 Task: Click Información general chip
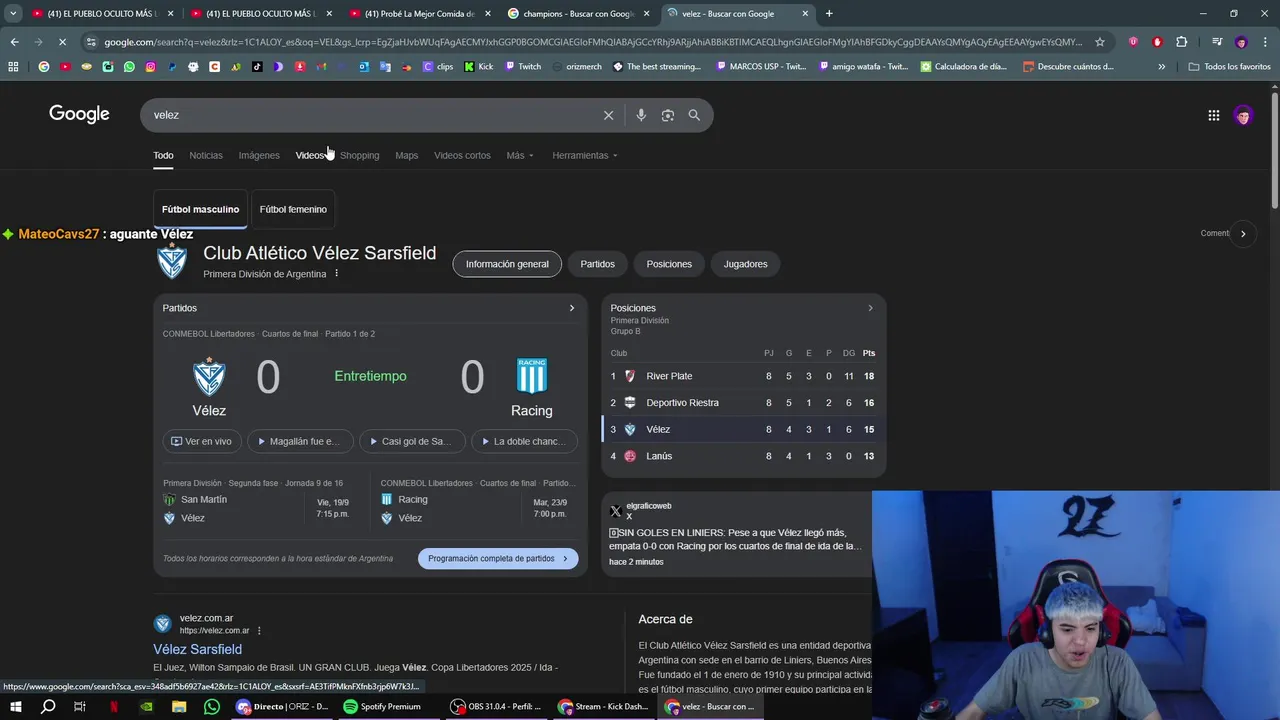click(507, 264)
